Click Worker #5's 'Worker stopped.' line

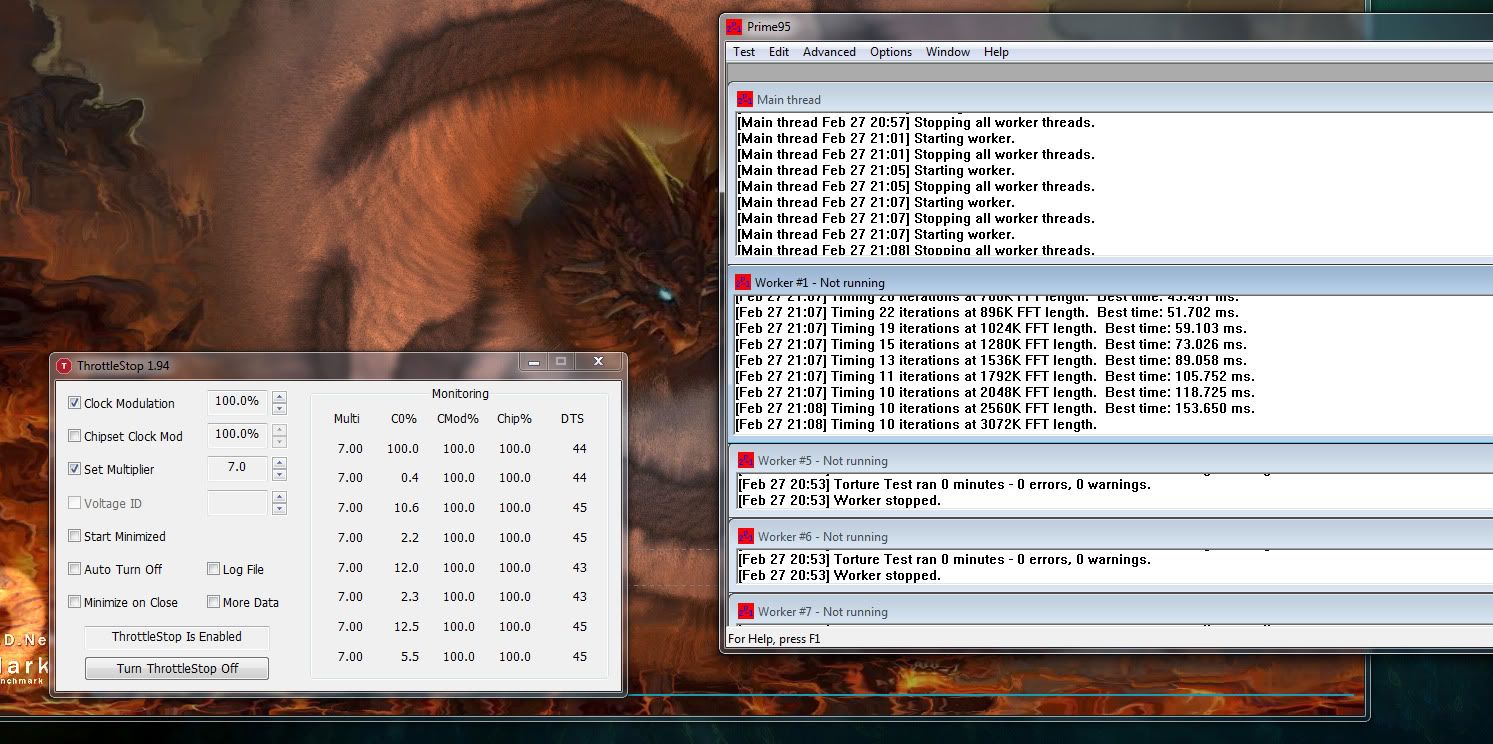point(840,501)
